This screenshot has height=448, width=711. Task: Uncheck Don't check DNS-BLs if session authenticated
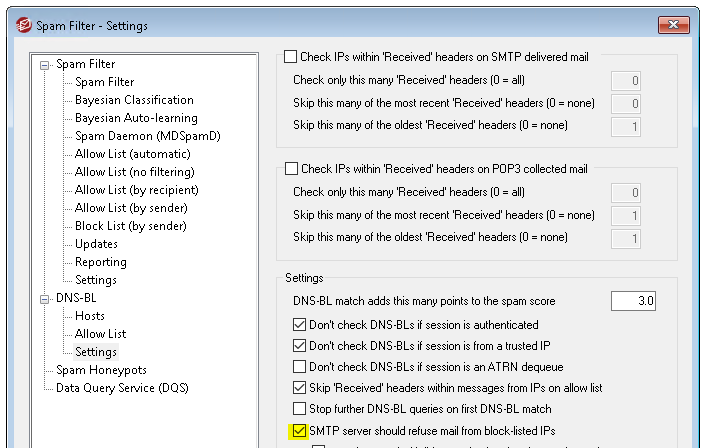(299, 325)
